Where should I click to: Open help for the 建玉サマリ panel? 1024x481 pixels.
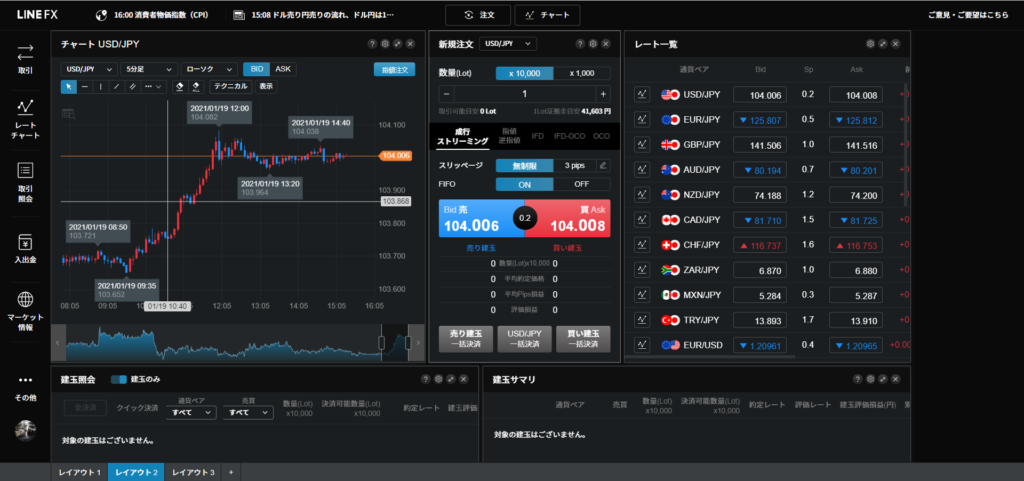(857, 379)
